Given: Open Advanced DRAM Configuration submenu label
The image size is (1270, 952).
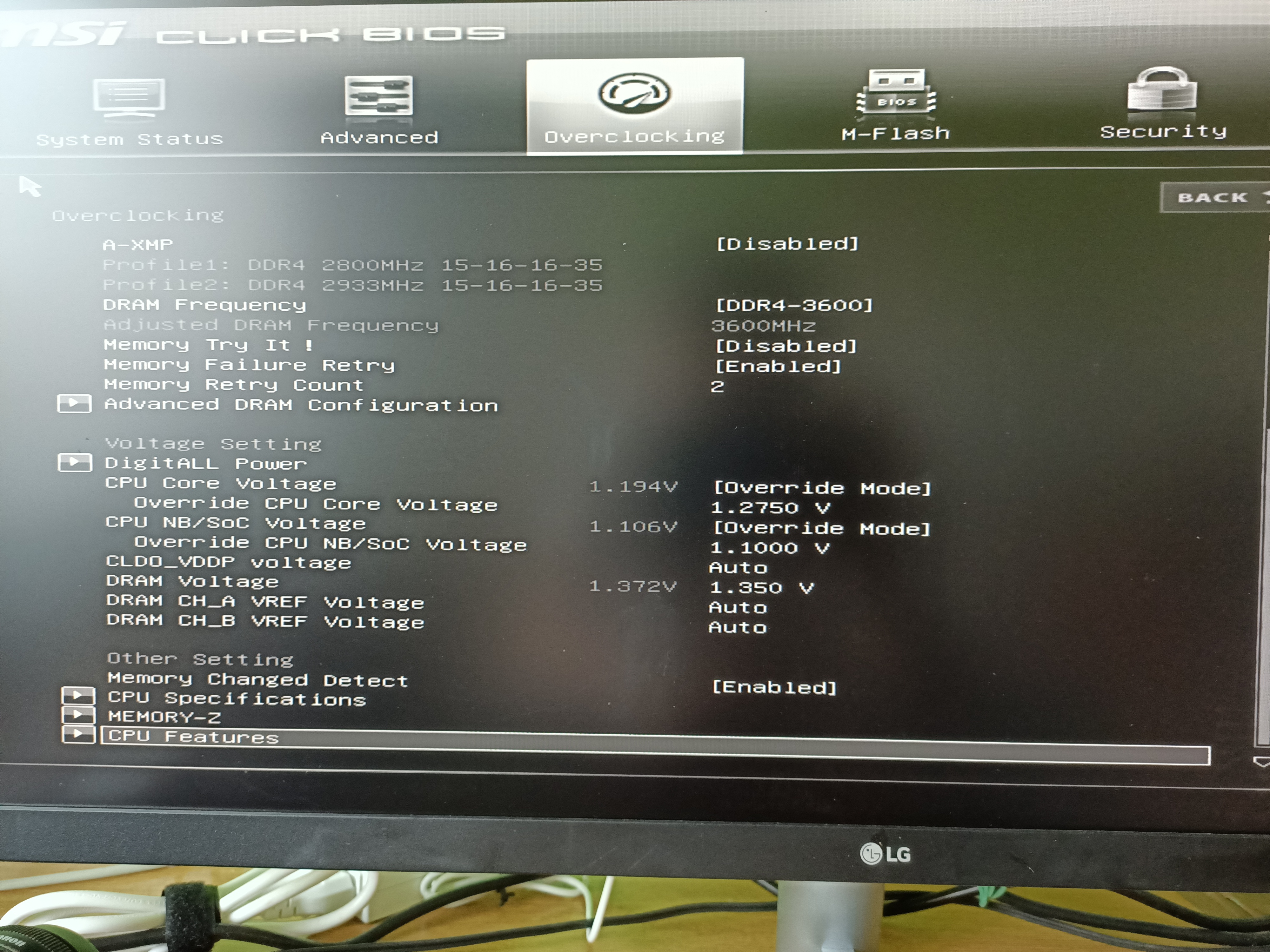Looking at the screenshot, I should [301, 405].
